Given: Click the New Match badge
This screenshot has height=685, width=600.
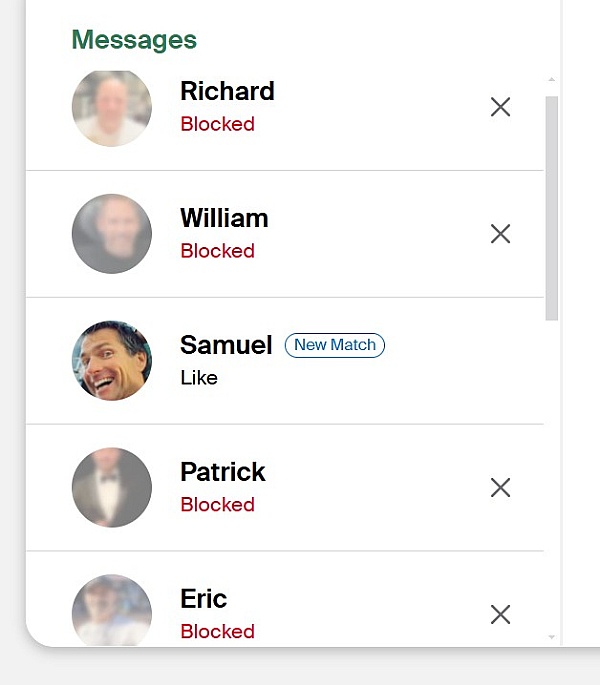Looking at the screenshot, I should (x=335, y=345).
